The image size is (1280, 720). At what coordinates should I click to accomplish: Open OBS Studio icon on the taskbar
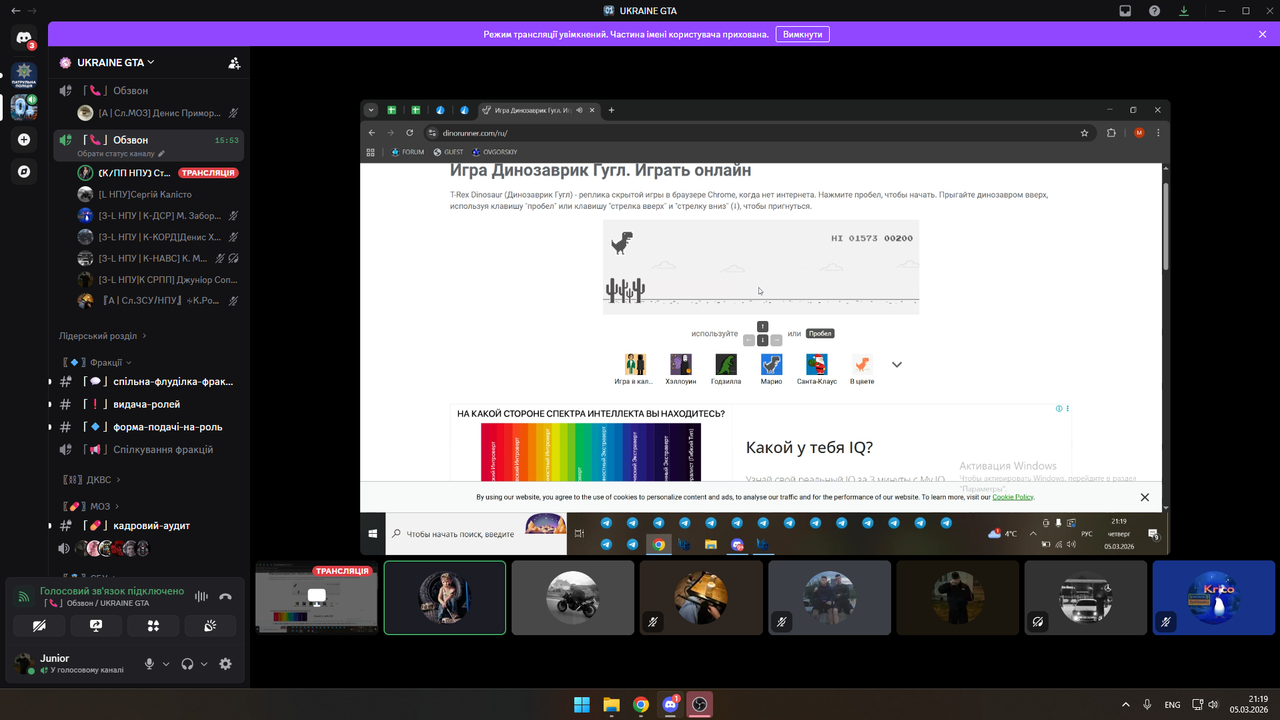pos(700,704)
